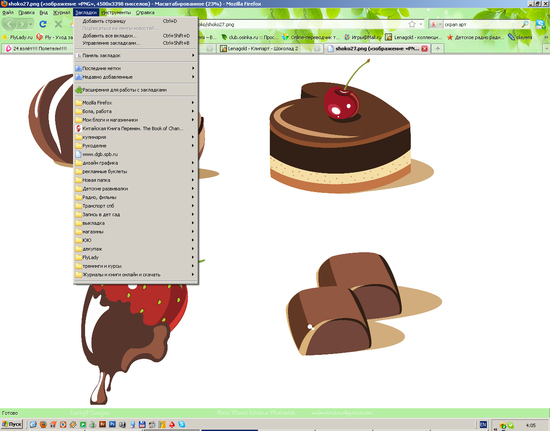The image size is (550, 431).
Task: Launch Firefox from the quick launch bar
Action: click(x=43, y=424)
